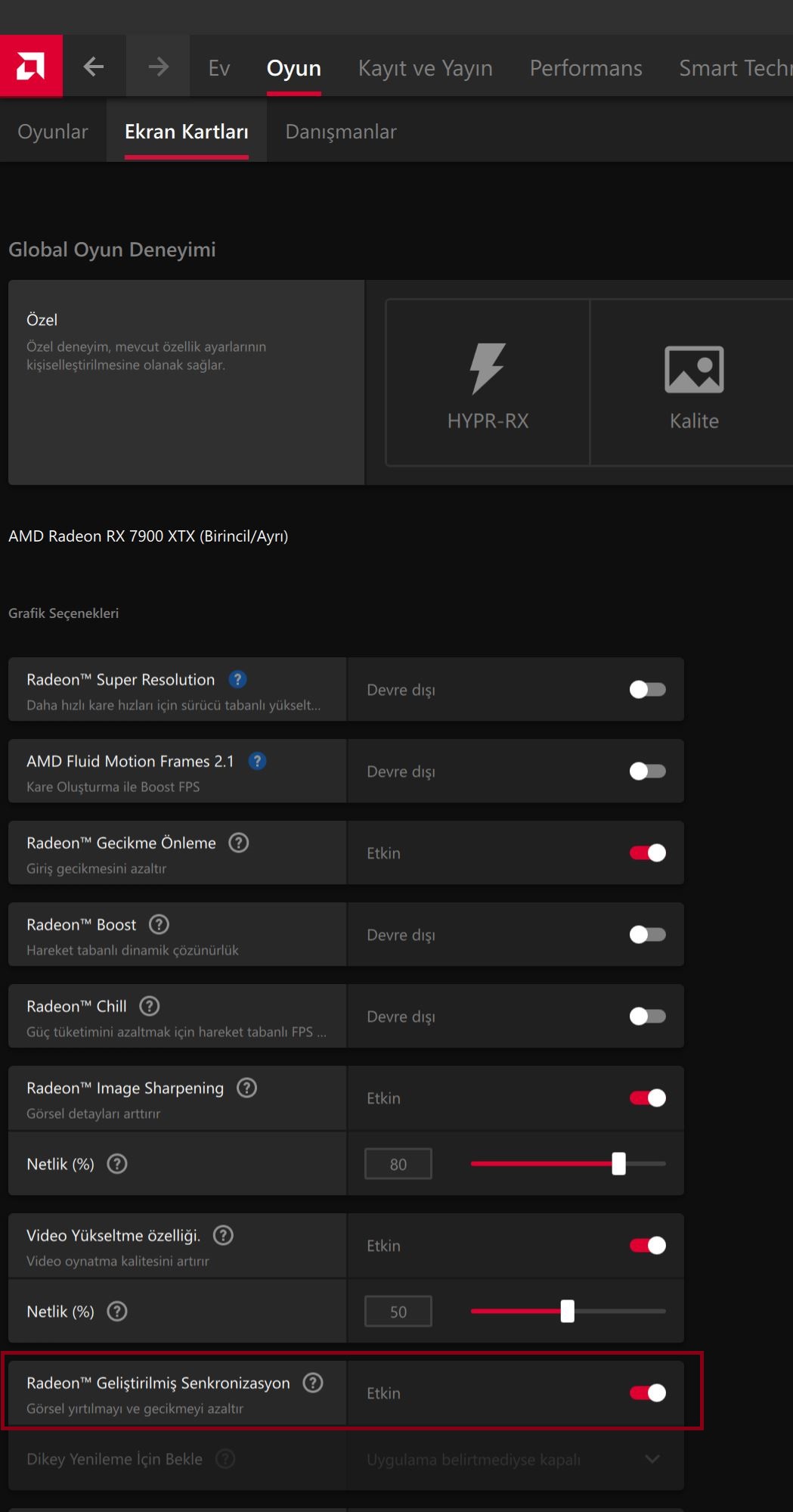Screen dimensions: 793x1512
Task: Open help for Radeon Gecikme Önleme
Action: [x=239, y=843]
